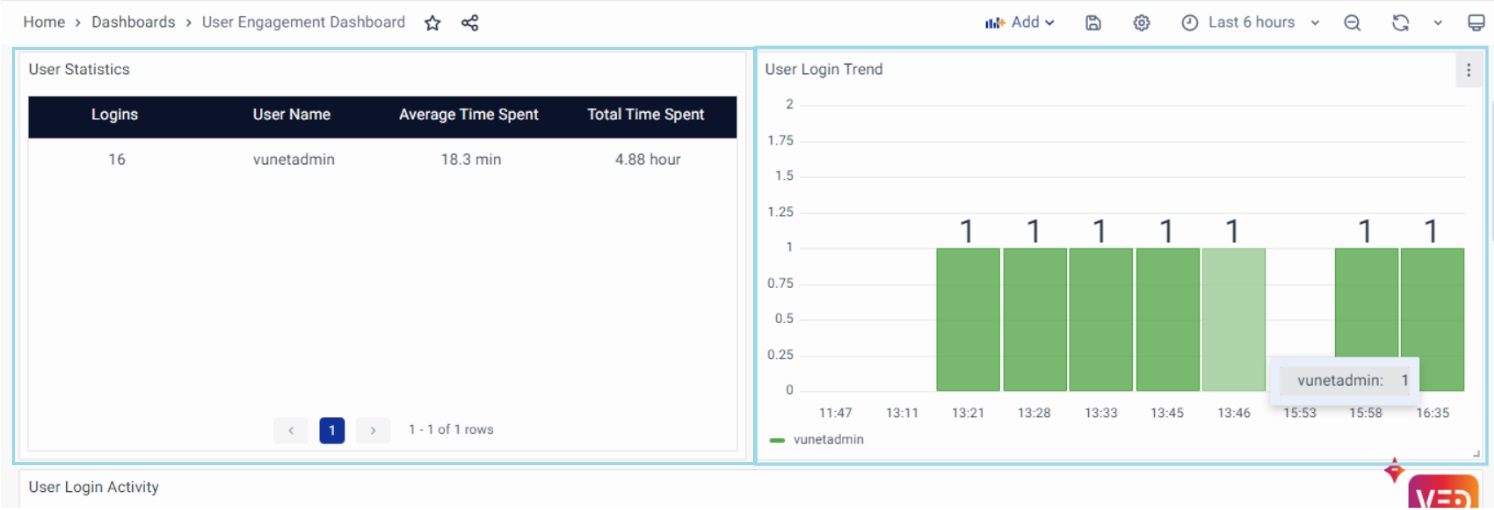Click the share dashboard icon
This screenshot has width=1494, height=510.
tap(470, 23)
